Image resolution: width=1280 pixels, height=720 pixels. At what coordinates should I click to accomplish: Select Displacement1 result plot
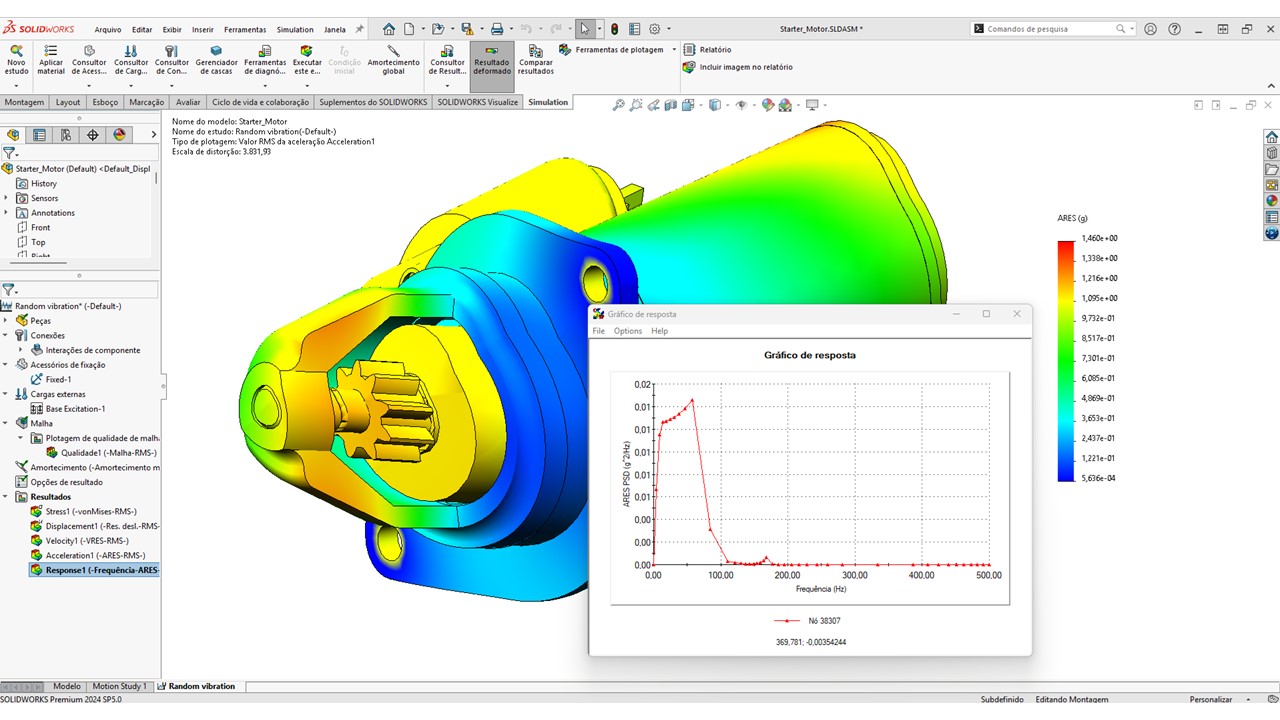95,526
